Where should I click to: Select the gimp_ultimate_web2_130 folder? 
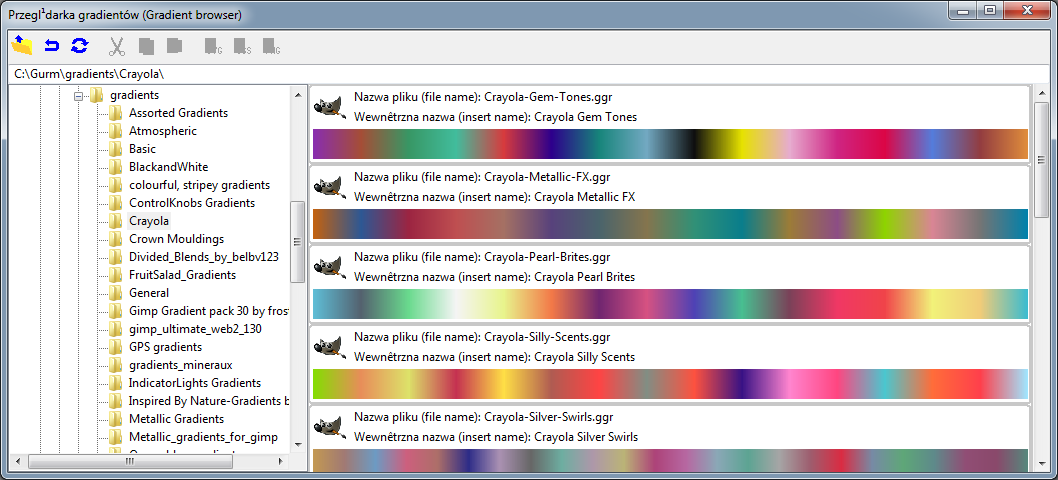[x=196, y=329]
